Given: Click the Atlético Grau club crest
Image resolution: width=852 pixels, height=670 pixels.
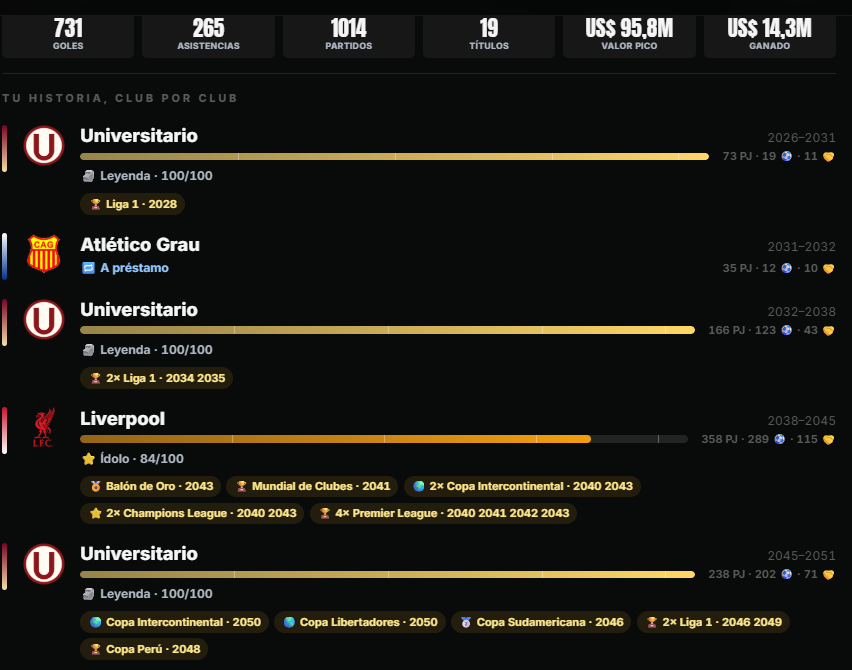Looking at the screenshot, I should click(x=43, y=254).
